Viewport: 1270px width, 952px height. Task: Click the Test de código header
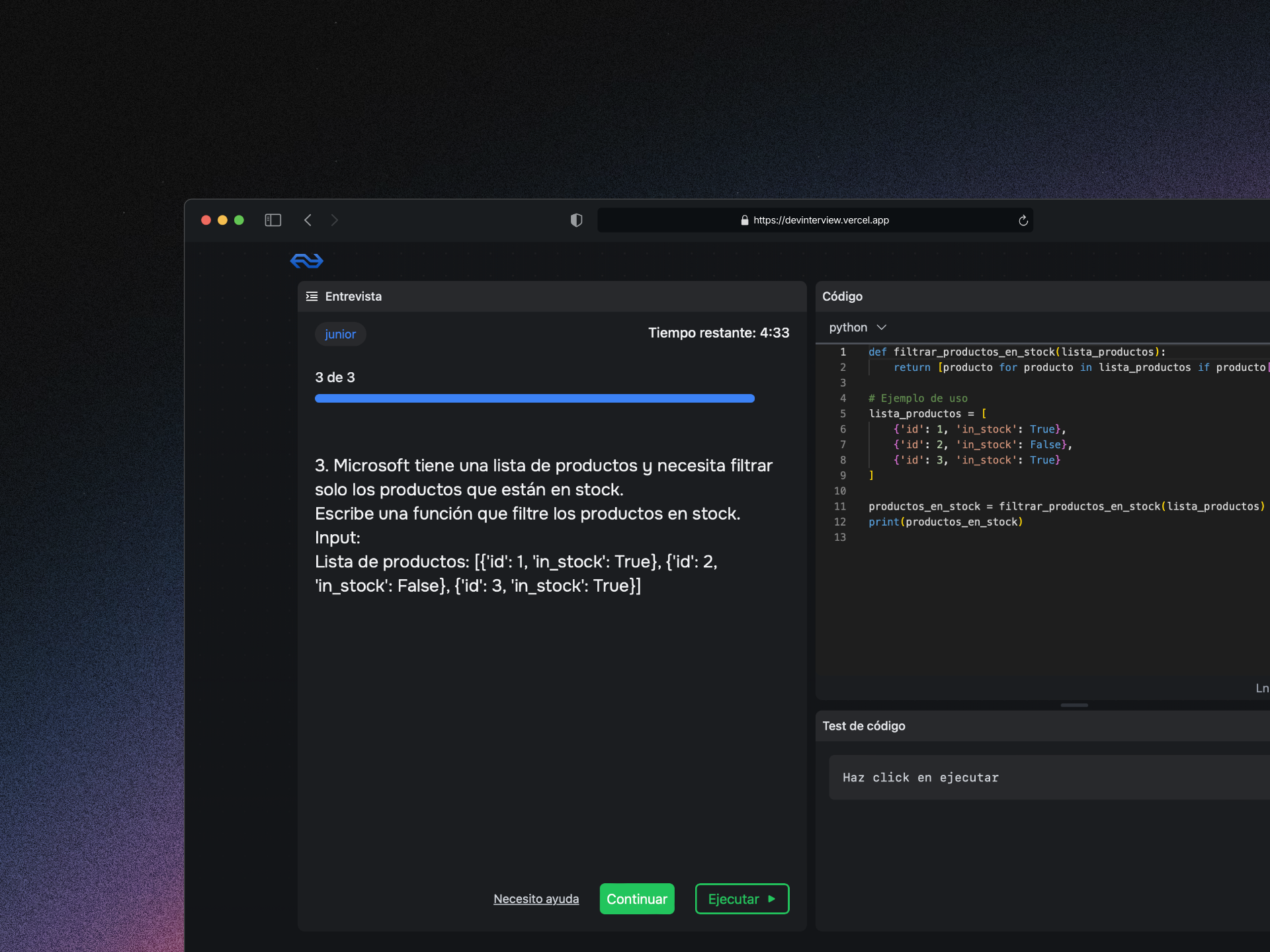pyautogui.click(x=1042, y=726)
